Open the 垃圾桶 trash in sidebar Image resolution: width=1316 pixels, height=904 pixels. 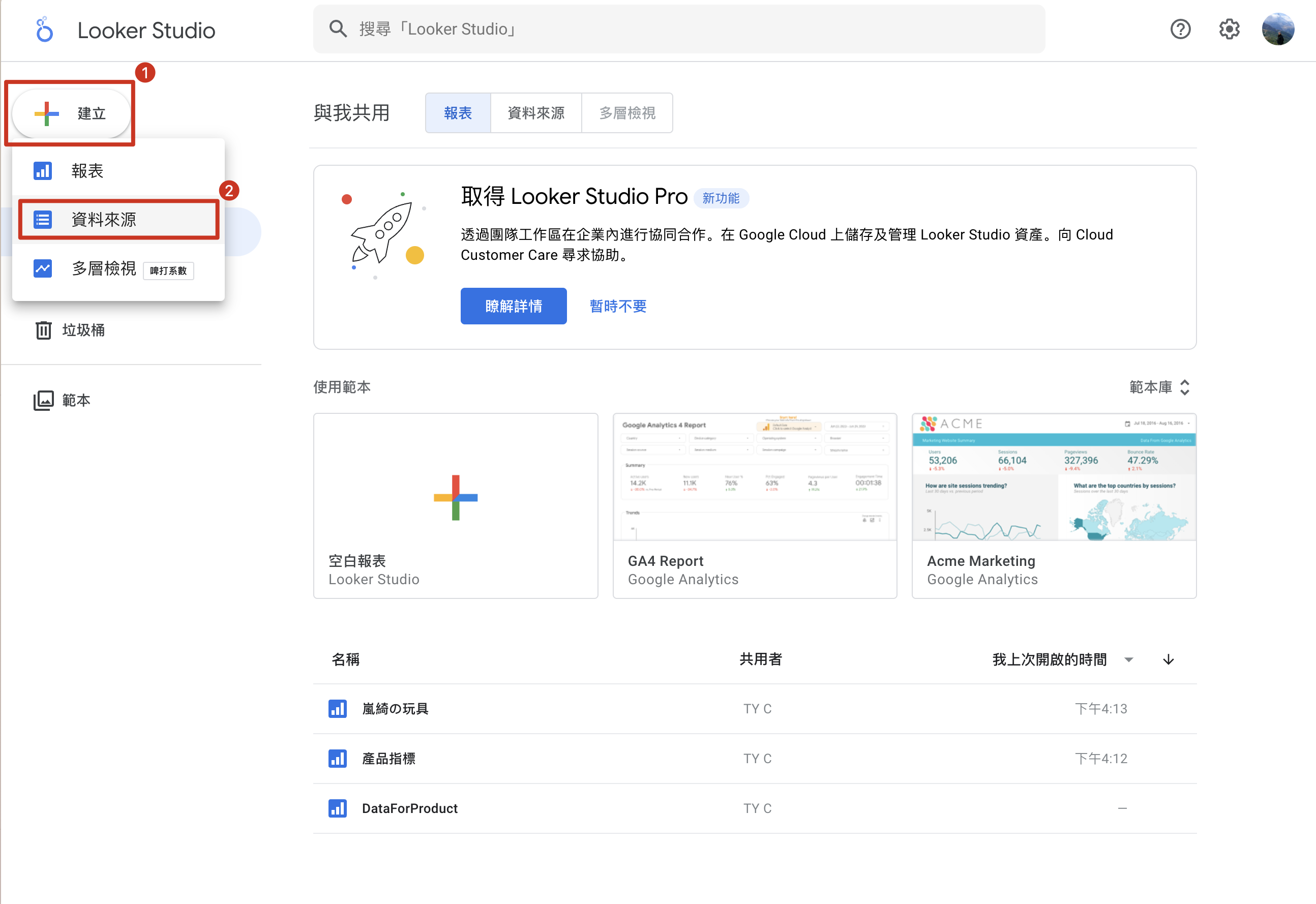[70, 330]
